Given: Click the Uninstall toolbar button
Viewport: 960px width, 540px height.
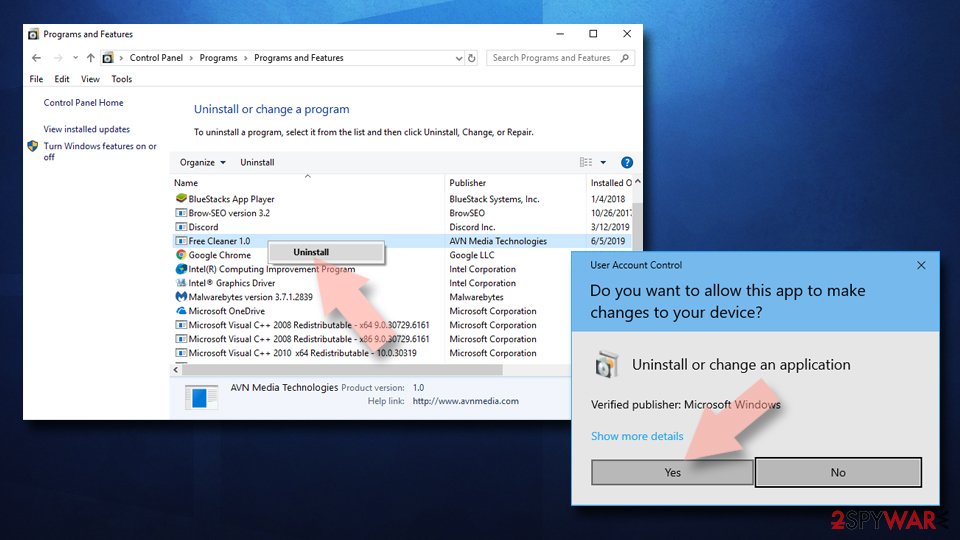Looking at the screenshot, I should [257, 162].
